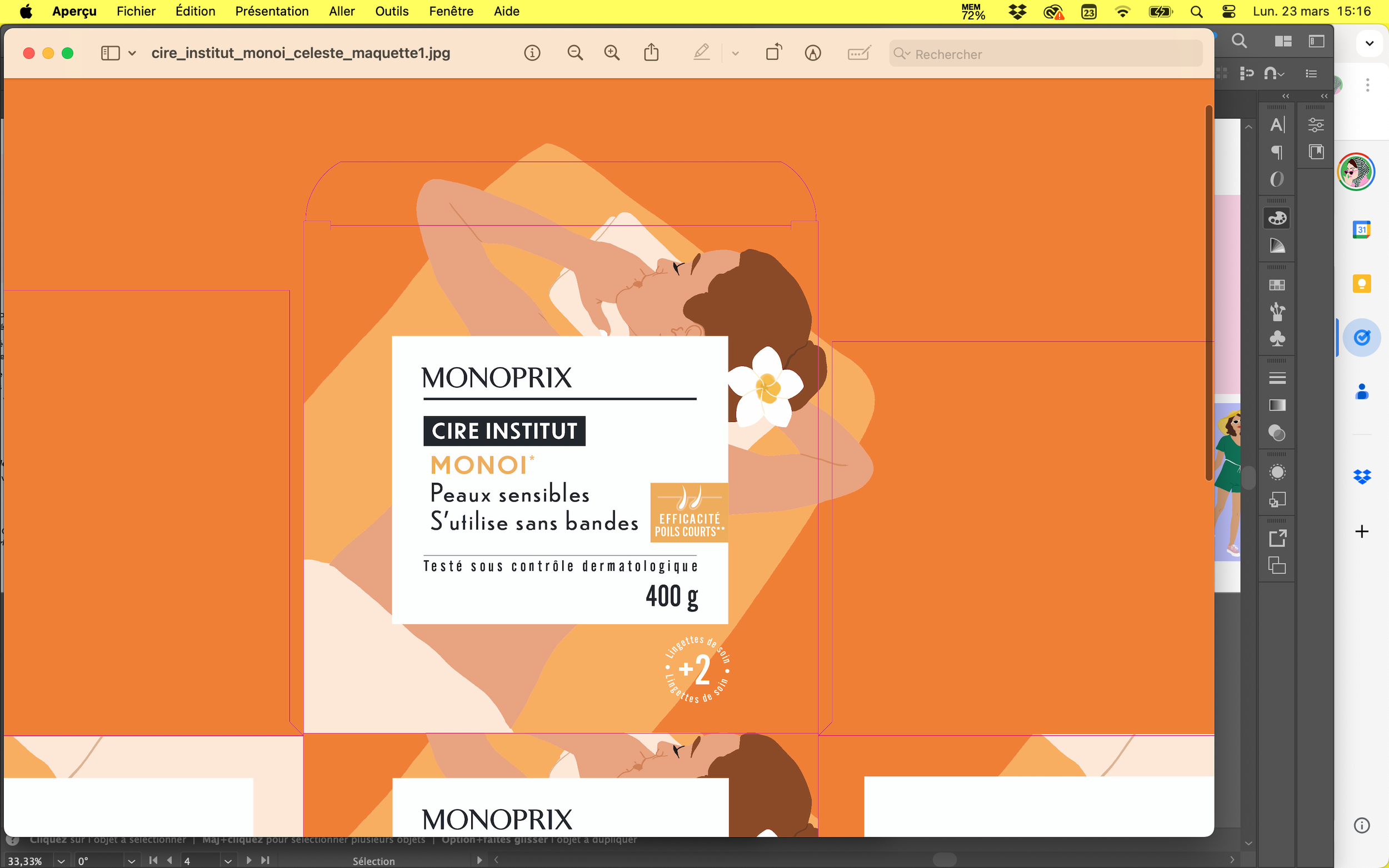
Task: Add more apps with plus button
Action: (x=1361, y=531)
